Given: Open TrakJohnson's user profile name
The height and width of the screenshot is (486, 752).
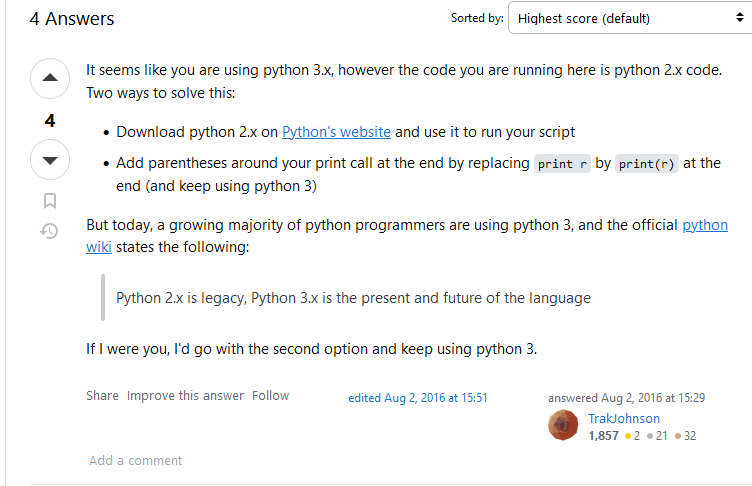Looking at the screenshot, I should (x=624, y=418).
